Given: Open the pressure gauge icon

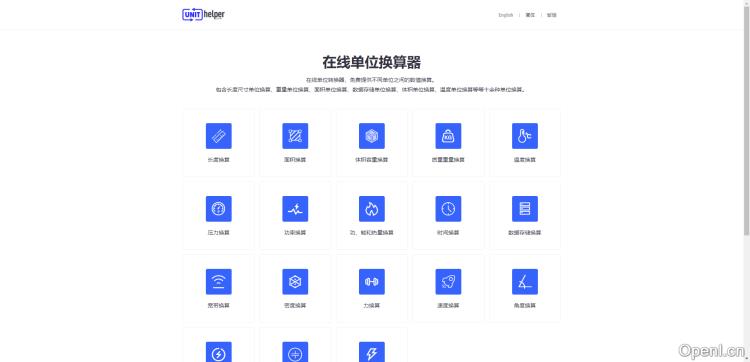Looking at the screenshot, I should [219, 208].
